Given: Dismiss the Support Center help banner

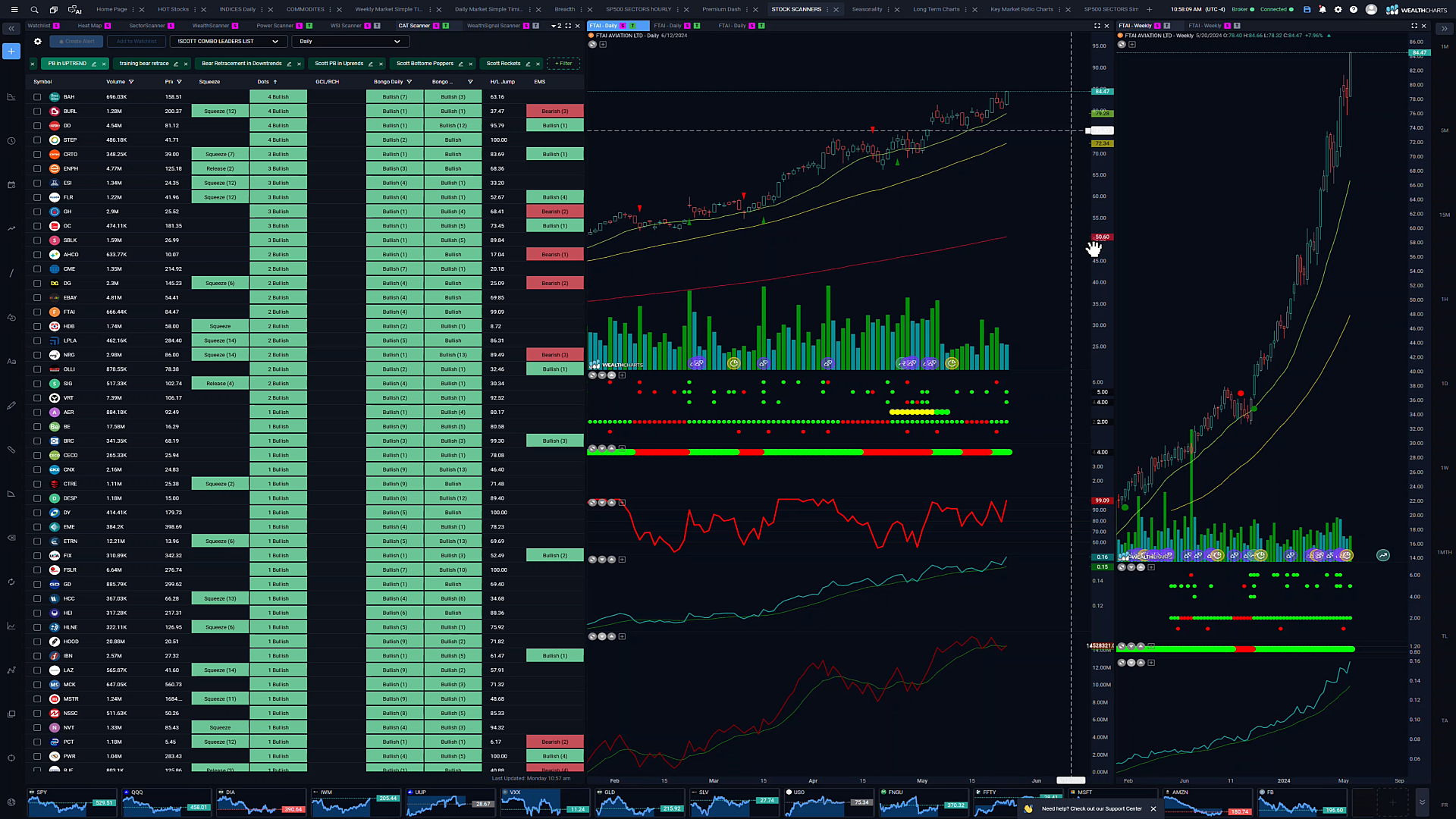Looking at the screenshot, I should coord(1153,809).
